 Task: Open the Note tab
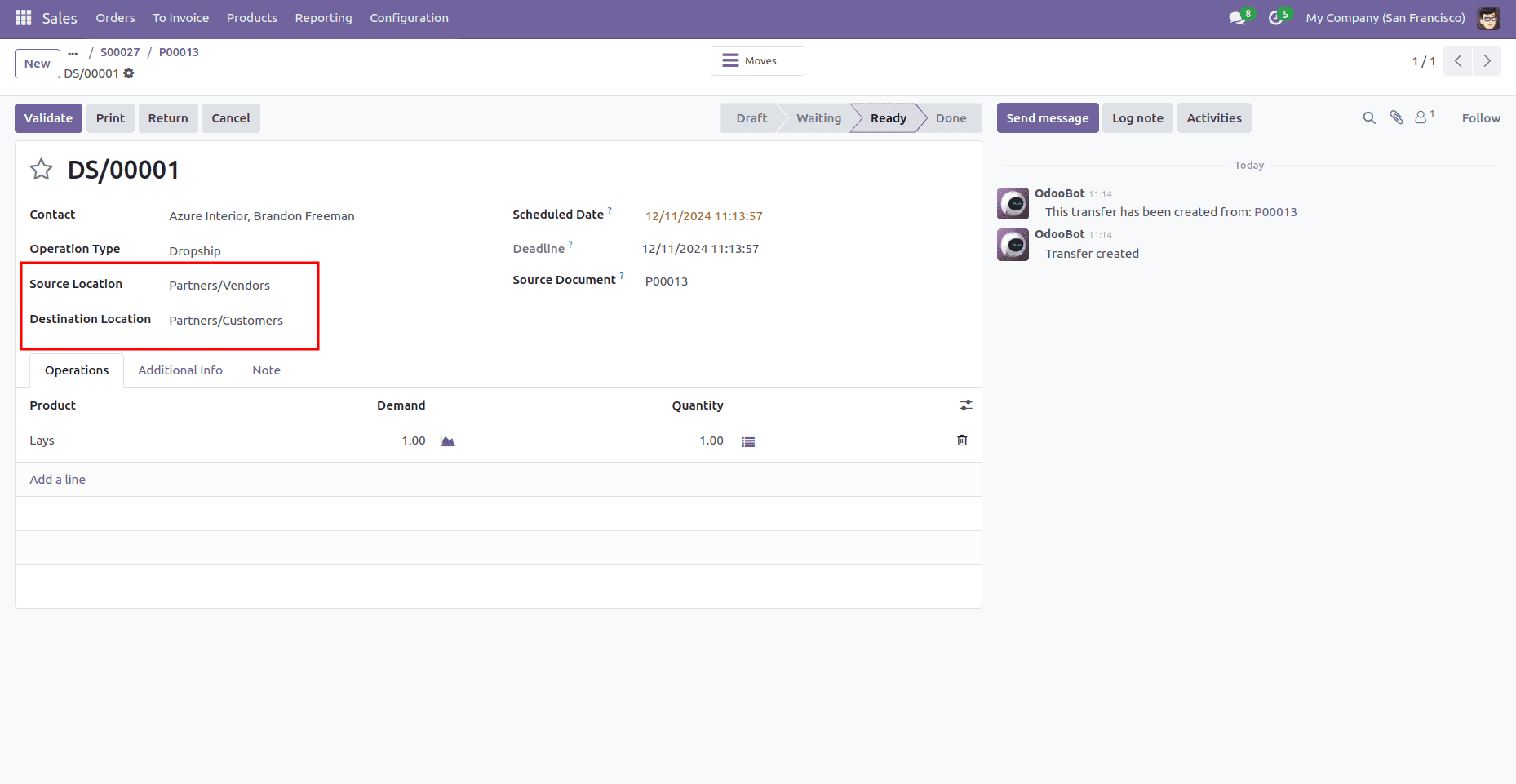click(x=265, y=370)
